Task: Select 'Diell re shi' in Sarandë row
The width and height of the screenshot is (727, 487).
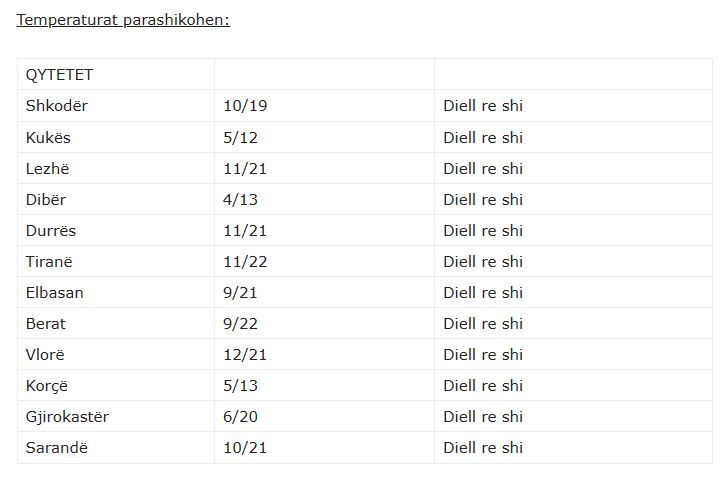Action: point(483,447)
